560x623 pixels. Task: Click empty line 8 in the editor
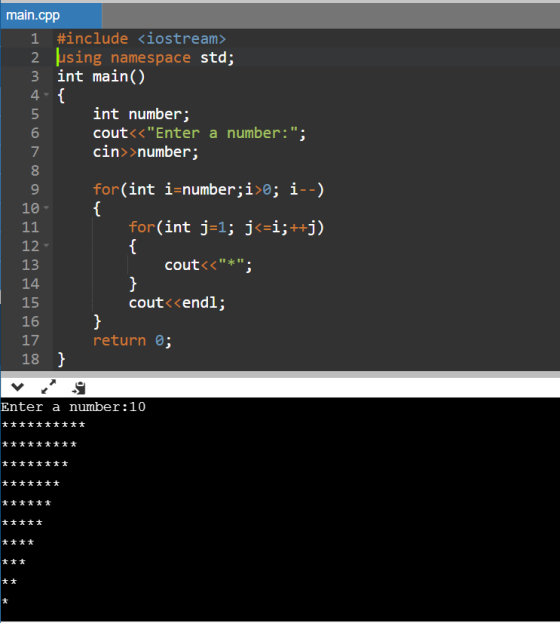click(x=306, y=171)
